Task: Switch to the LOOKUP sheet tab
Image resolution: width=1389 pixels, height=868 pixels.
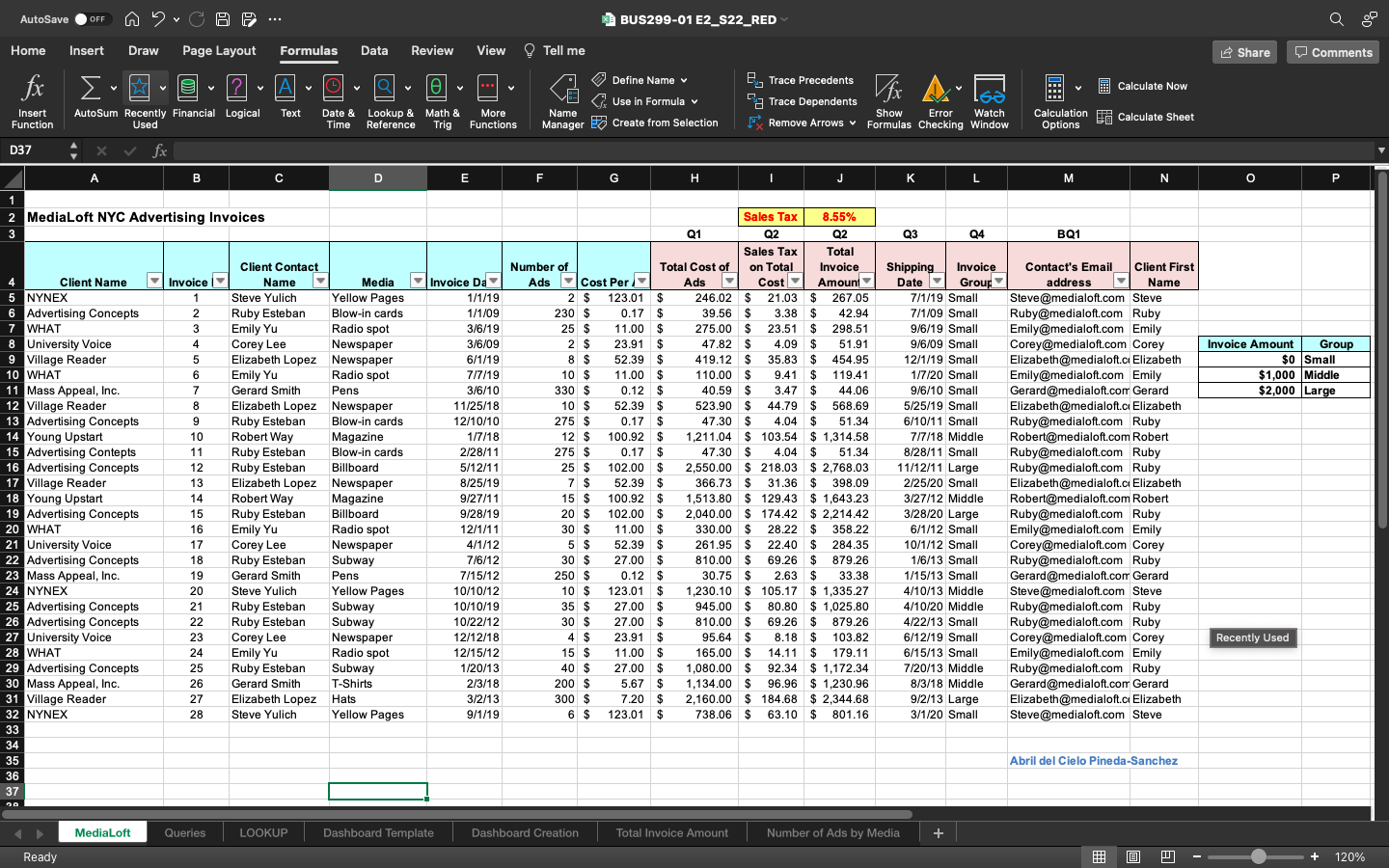Action: pyautogui.click(x=263, y=832)
